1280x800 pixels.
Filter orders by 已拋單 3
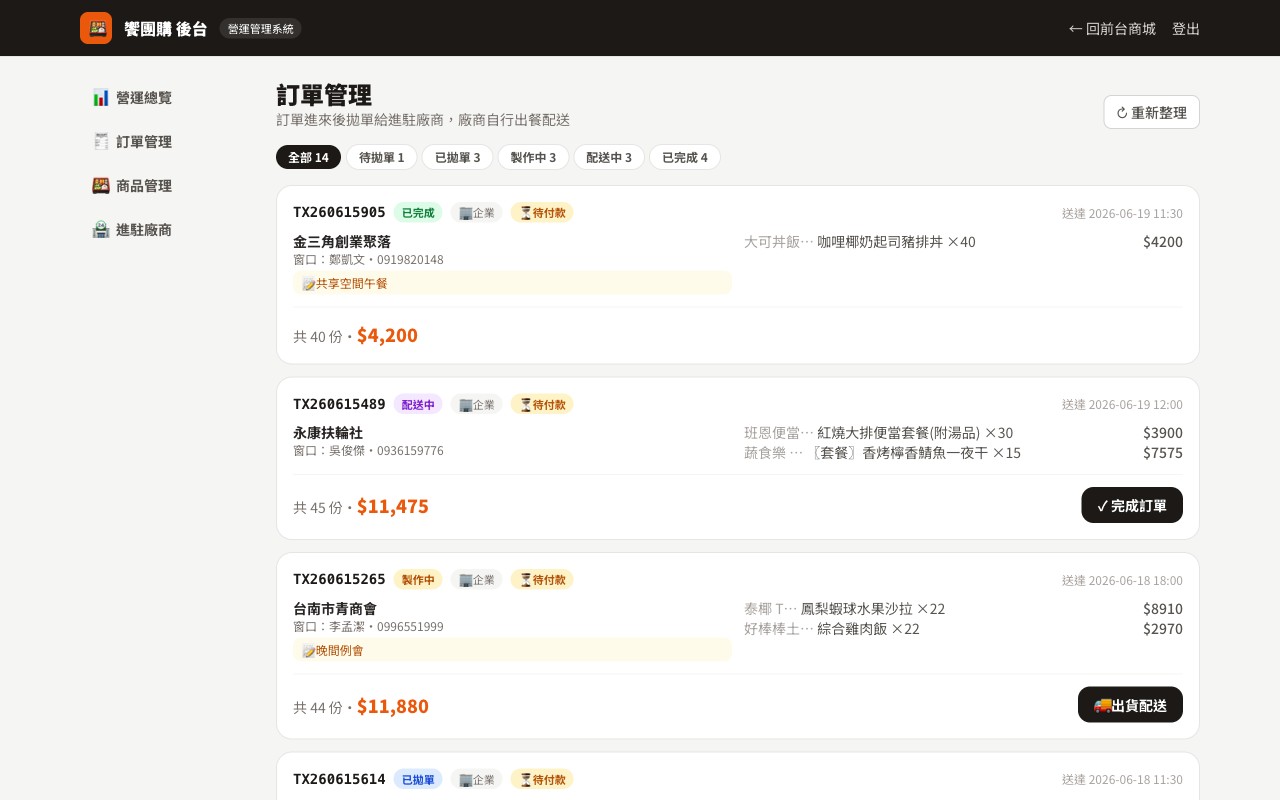click(x=457, y=157)
